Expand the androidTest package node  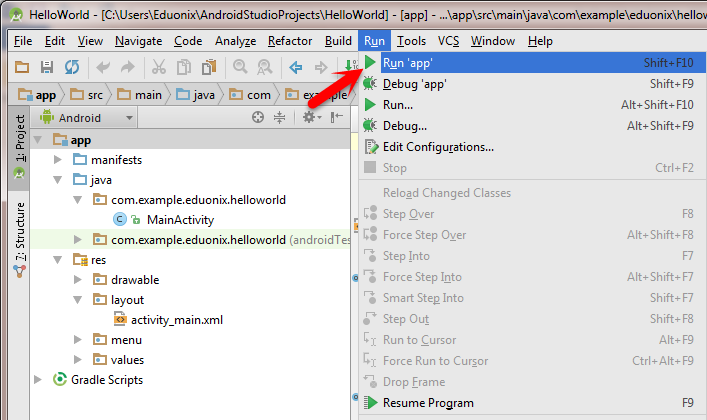click(78, 240)
